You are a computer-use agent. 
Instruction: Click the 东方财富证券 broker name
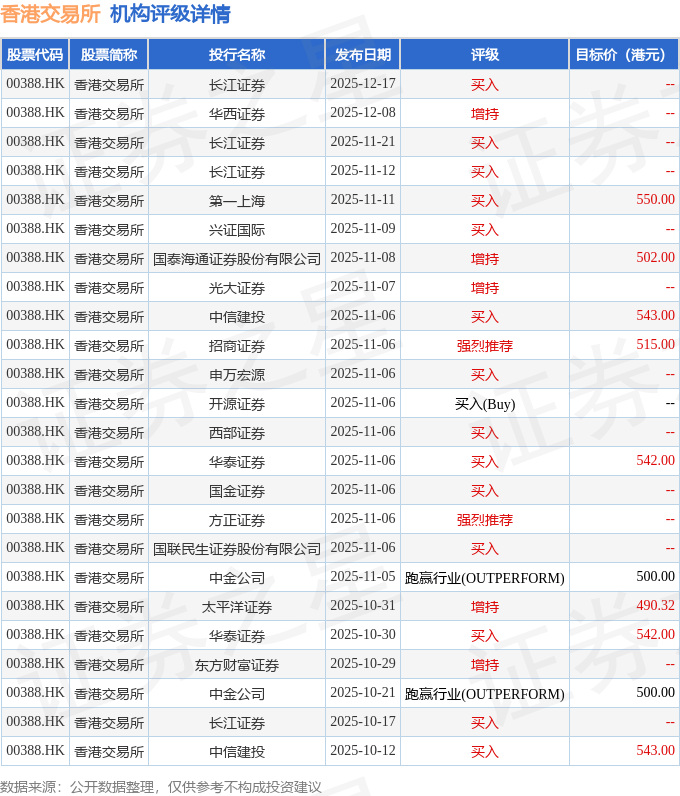[237, 665]
